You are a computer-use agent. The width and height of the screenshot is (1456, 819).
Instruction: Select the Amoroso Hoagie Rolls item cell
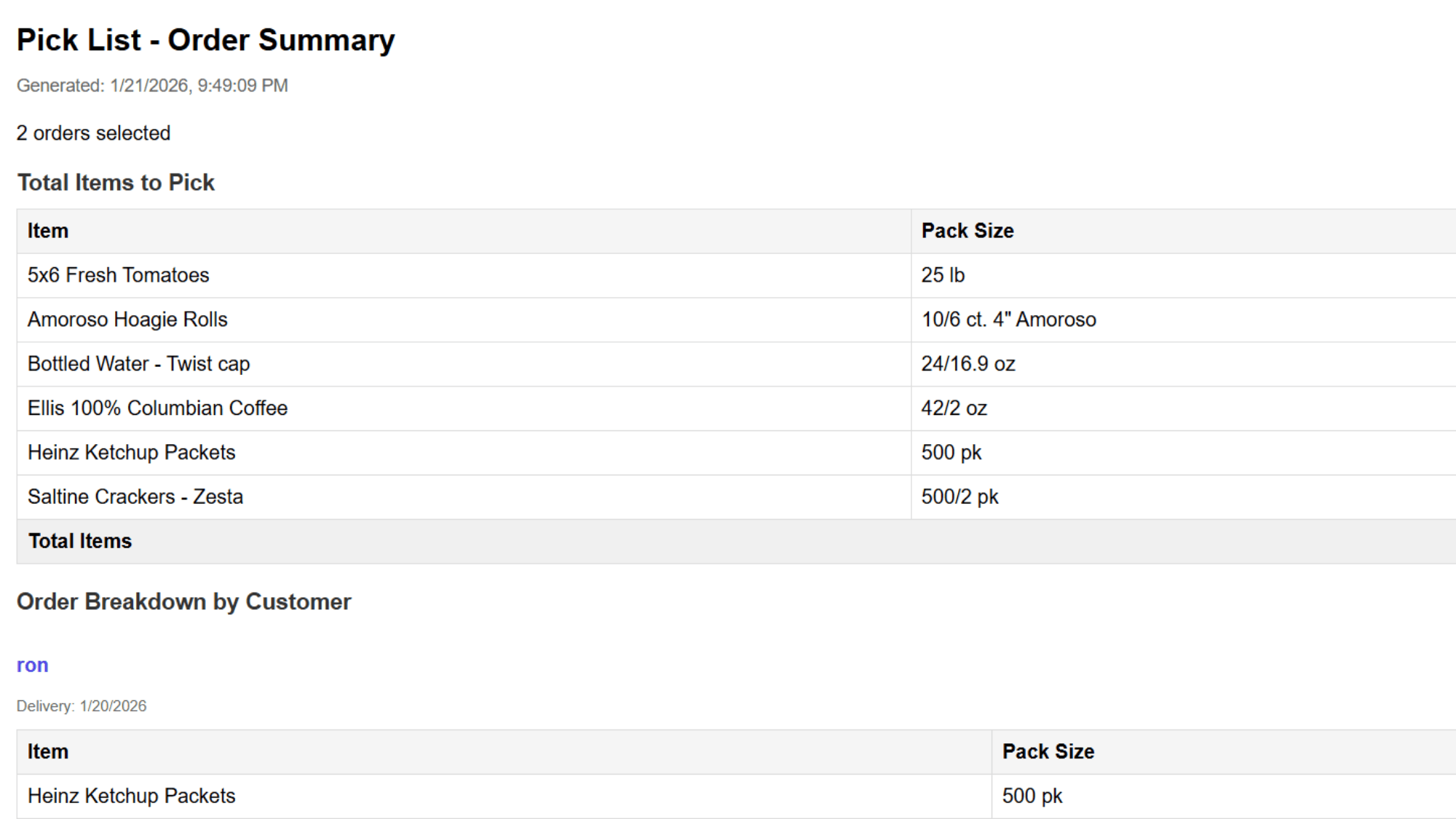[127, 320]
